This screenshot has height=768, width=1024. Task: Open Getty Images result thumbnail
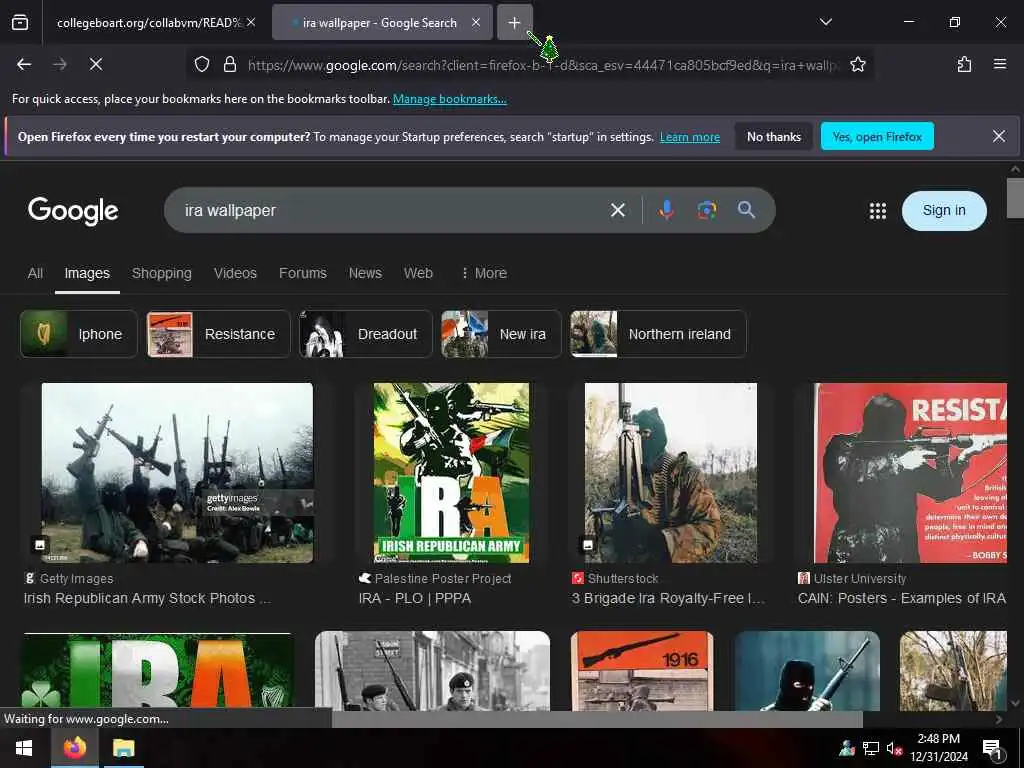click(x=177, y=473)
